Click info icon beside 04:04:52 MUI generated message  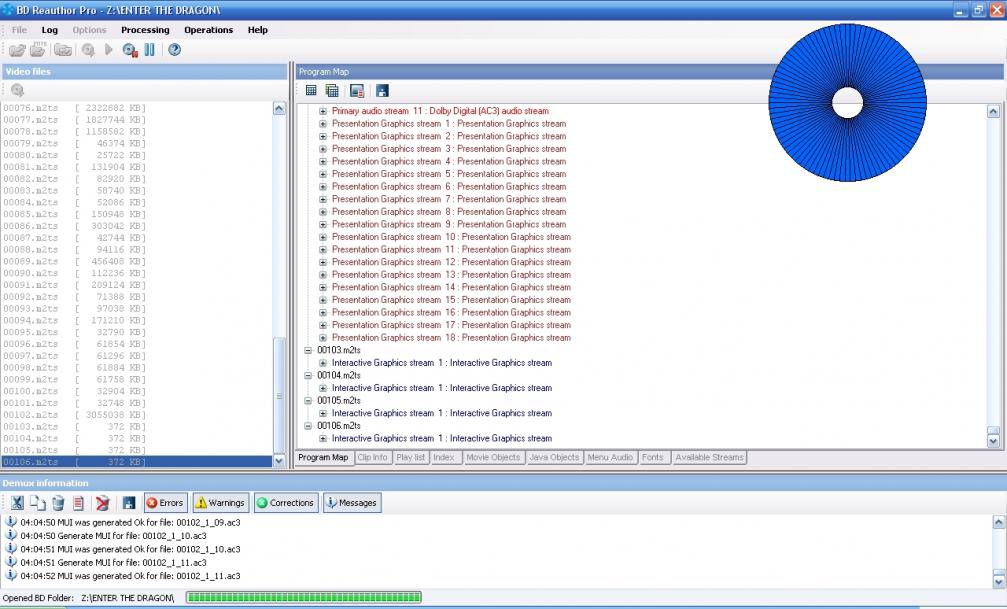11,575
